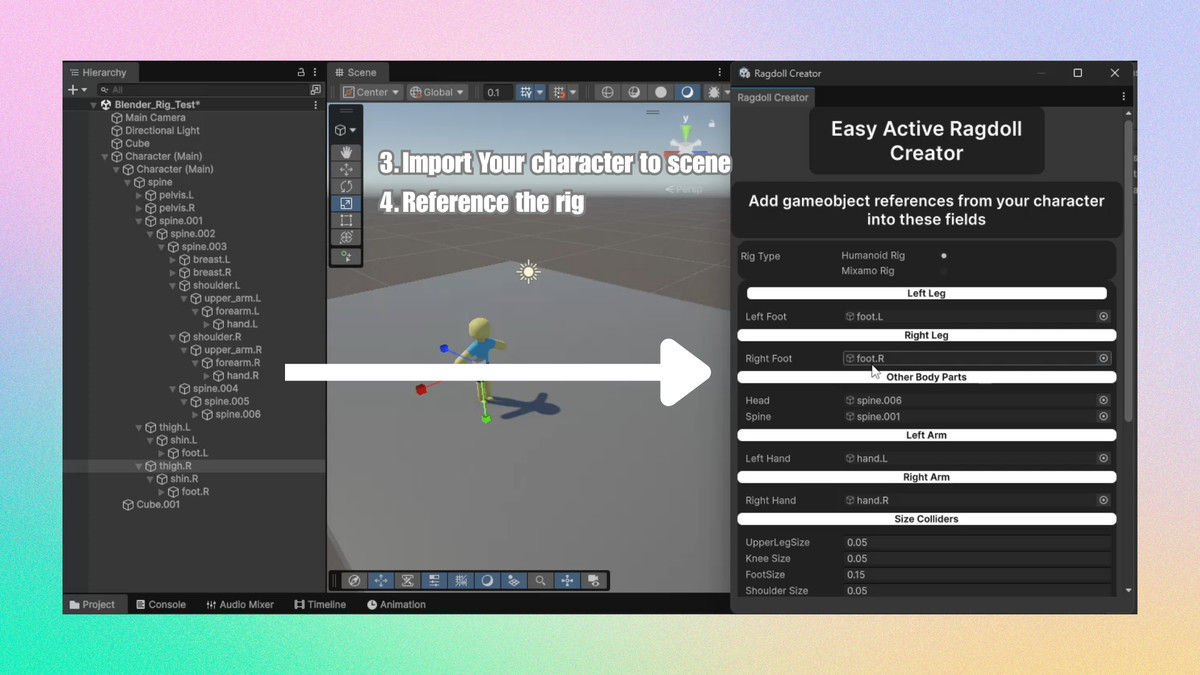The width and height of the screenshot is (1200, 675).
Task: Switch to the Rect tool
Action: (346, 218)
